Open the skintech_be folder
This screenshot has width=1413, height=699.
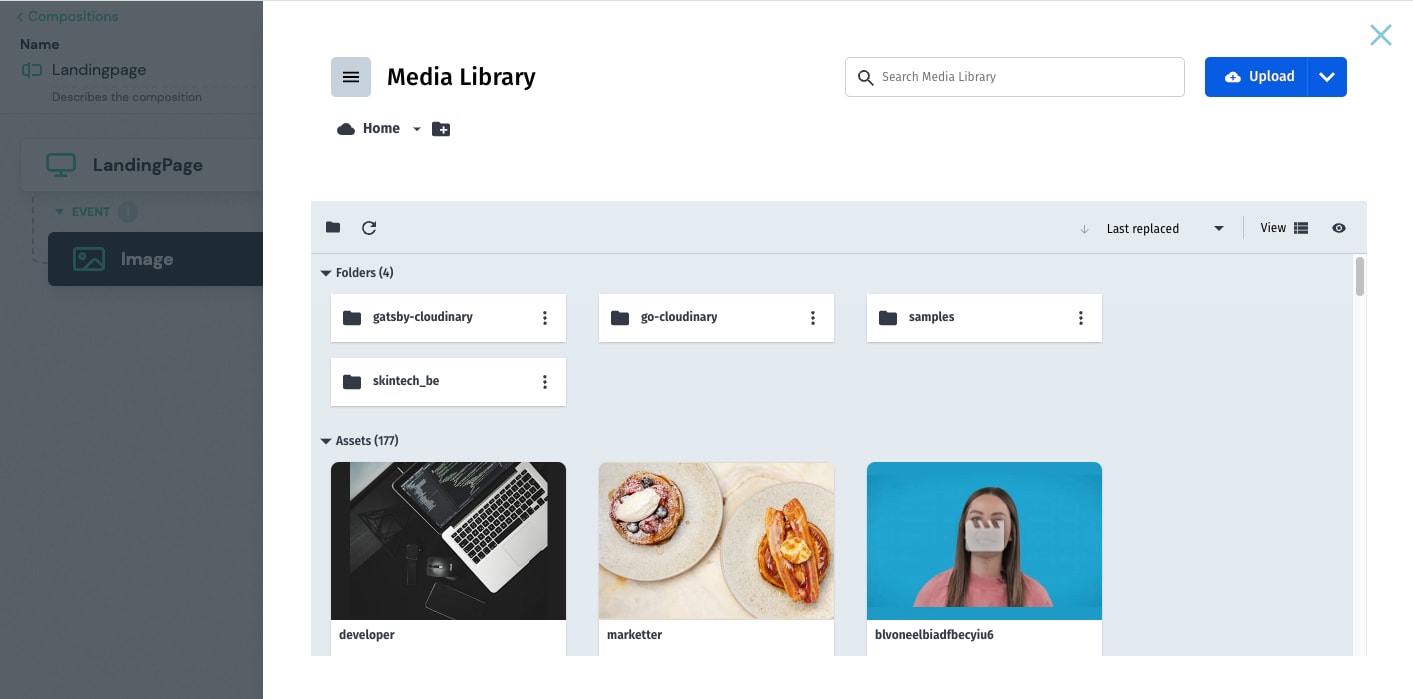coord(448,382)
